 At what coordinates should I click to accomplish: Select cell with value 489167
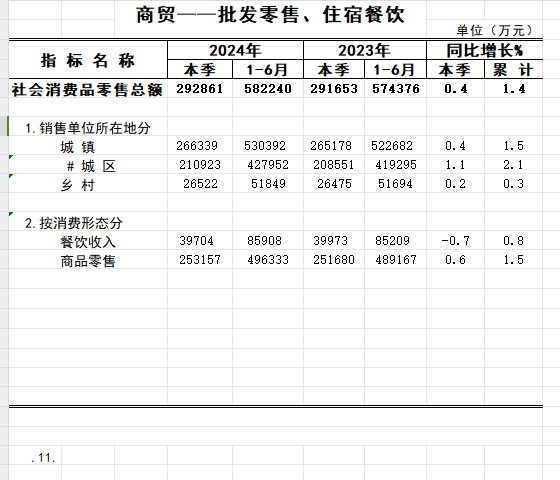(395, 260)
